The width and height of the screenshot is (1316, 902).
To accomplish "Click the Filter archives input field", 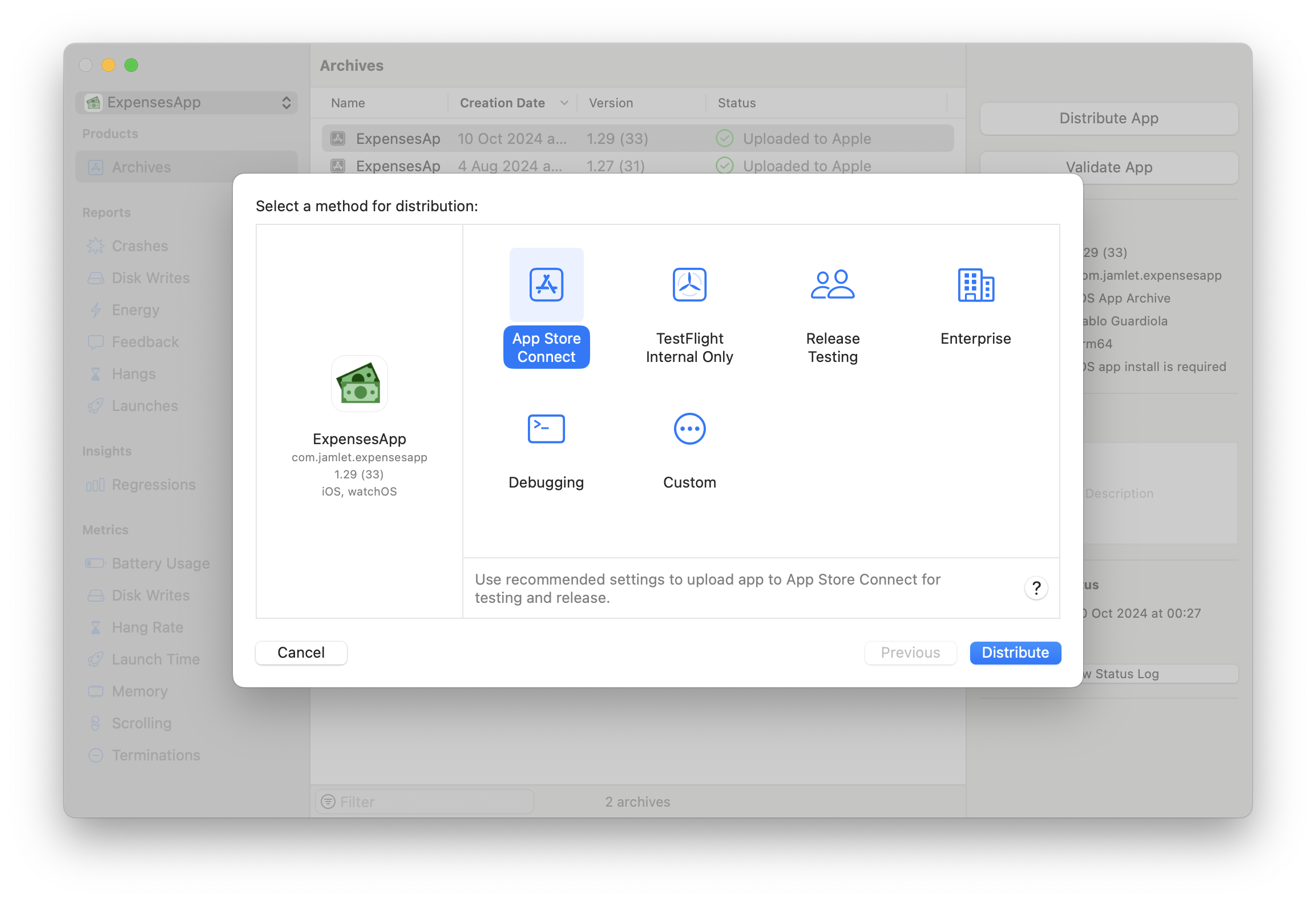I will coord(425,802).
